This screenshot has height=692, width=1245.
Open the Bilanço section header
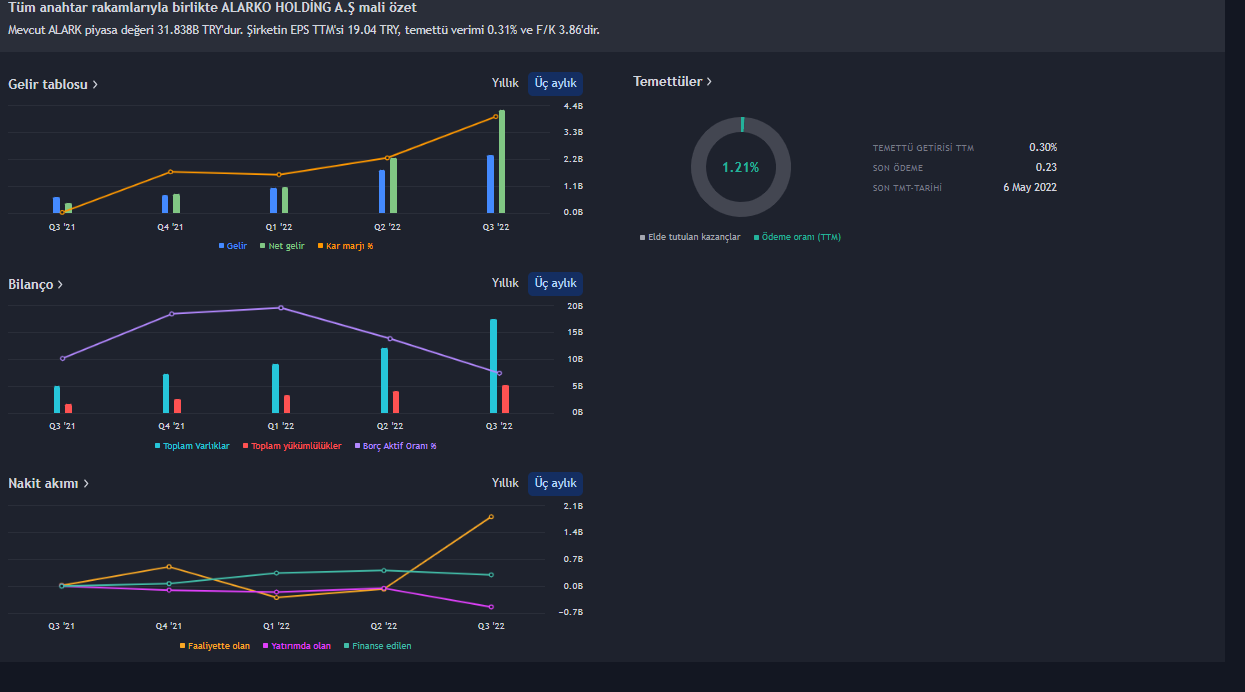36,285
